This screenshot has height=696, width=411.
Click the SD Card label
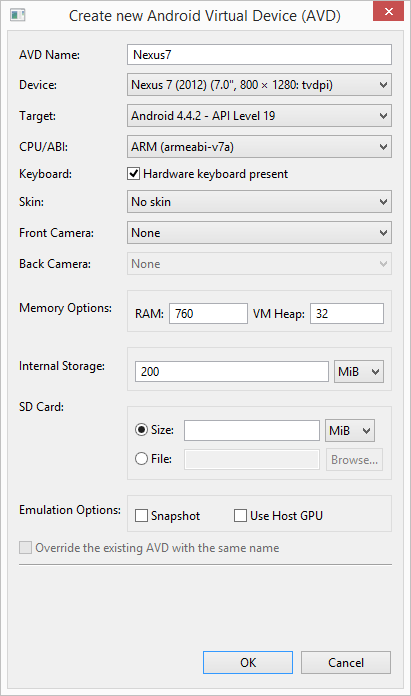41,407
